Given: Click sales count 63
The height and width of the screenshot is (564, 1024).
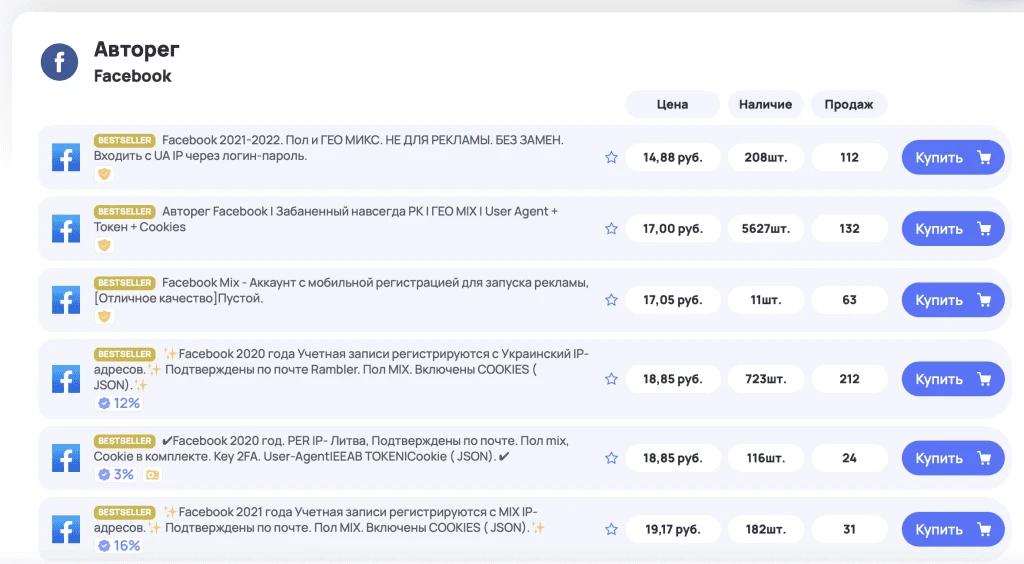Looking at the screenshot, I should click(849, 300).
